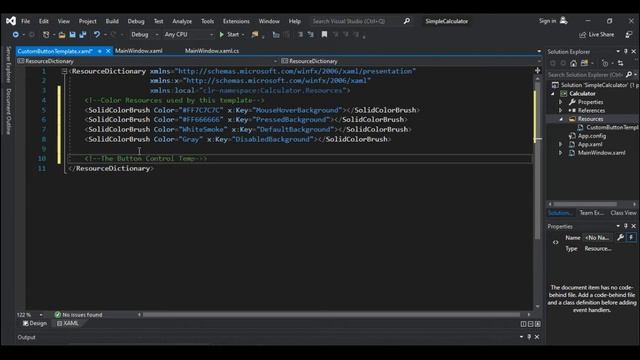This screenshot has width=640, height=360.
Task: Expand MainWindow.xaml node in Solution Explorer
Action: coord(561,153)
